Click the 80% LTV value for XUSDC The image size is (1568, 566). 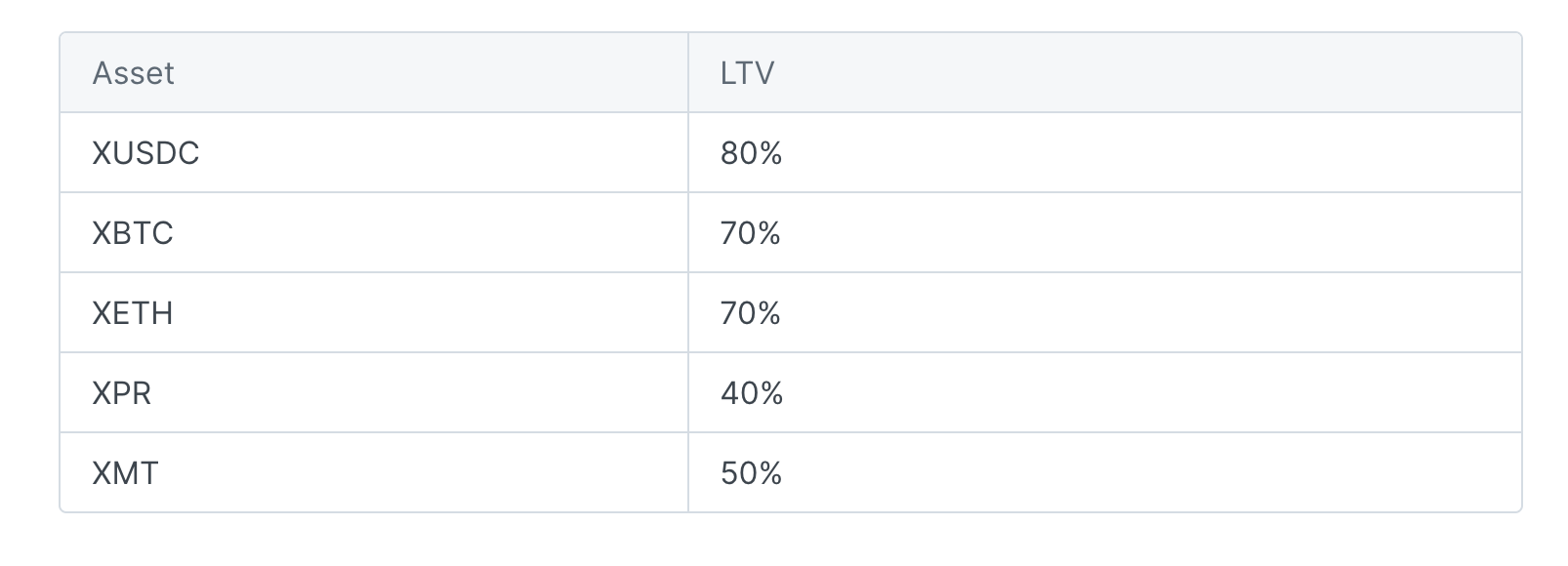click(x=751, y=153)
